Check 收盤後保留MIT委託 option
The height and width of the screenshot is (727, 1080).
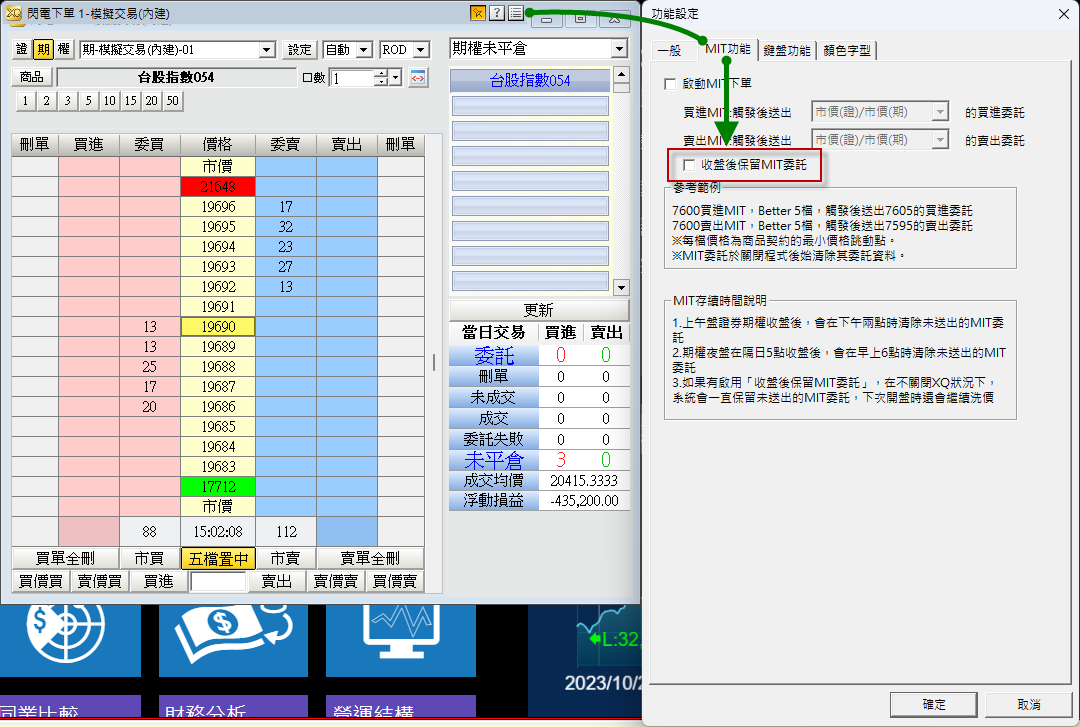pyautogui.click(x=688, y=164)
